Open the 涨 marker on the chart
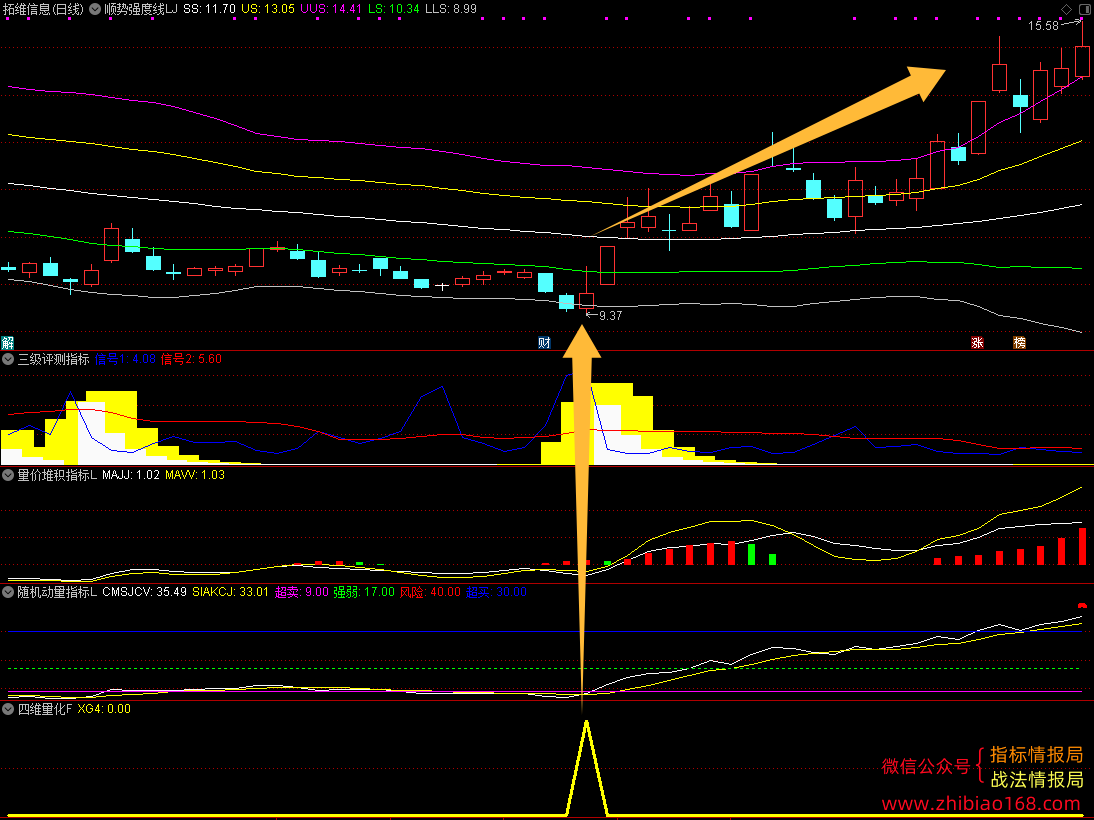1094x820 pixels. [977, 343]
